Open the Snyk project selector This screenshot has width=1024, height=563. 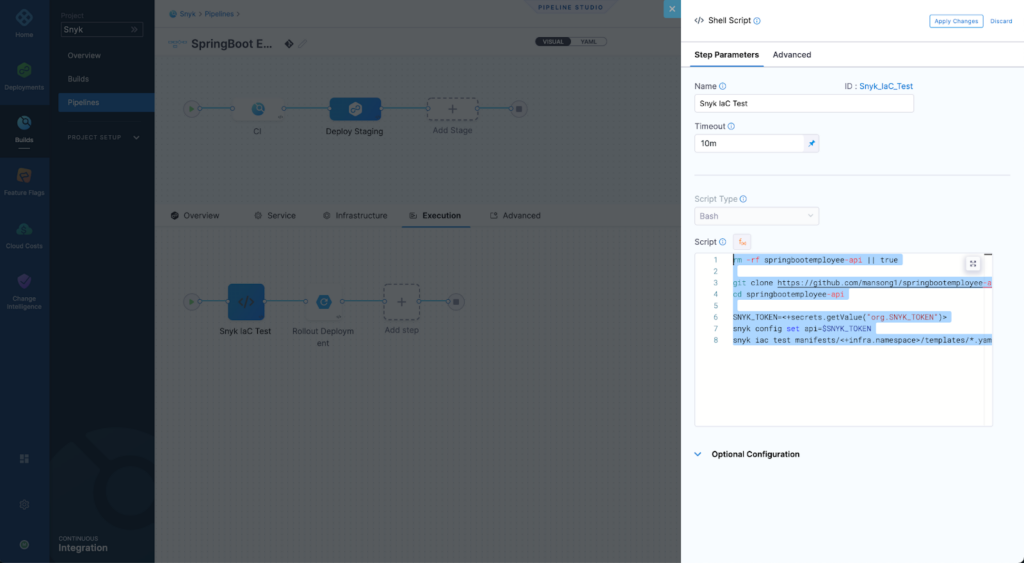101,29
